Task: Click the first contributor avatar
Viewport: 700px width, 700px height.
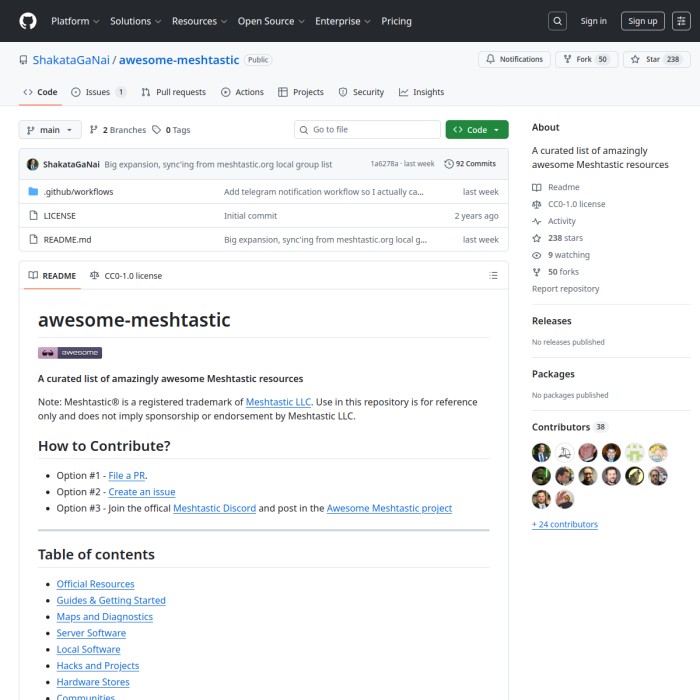Action: tap(541, 452)
